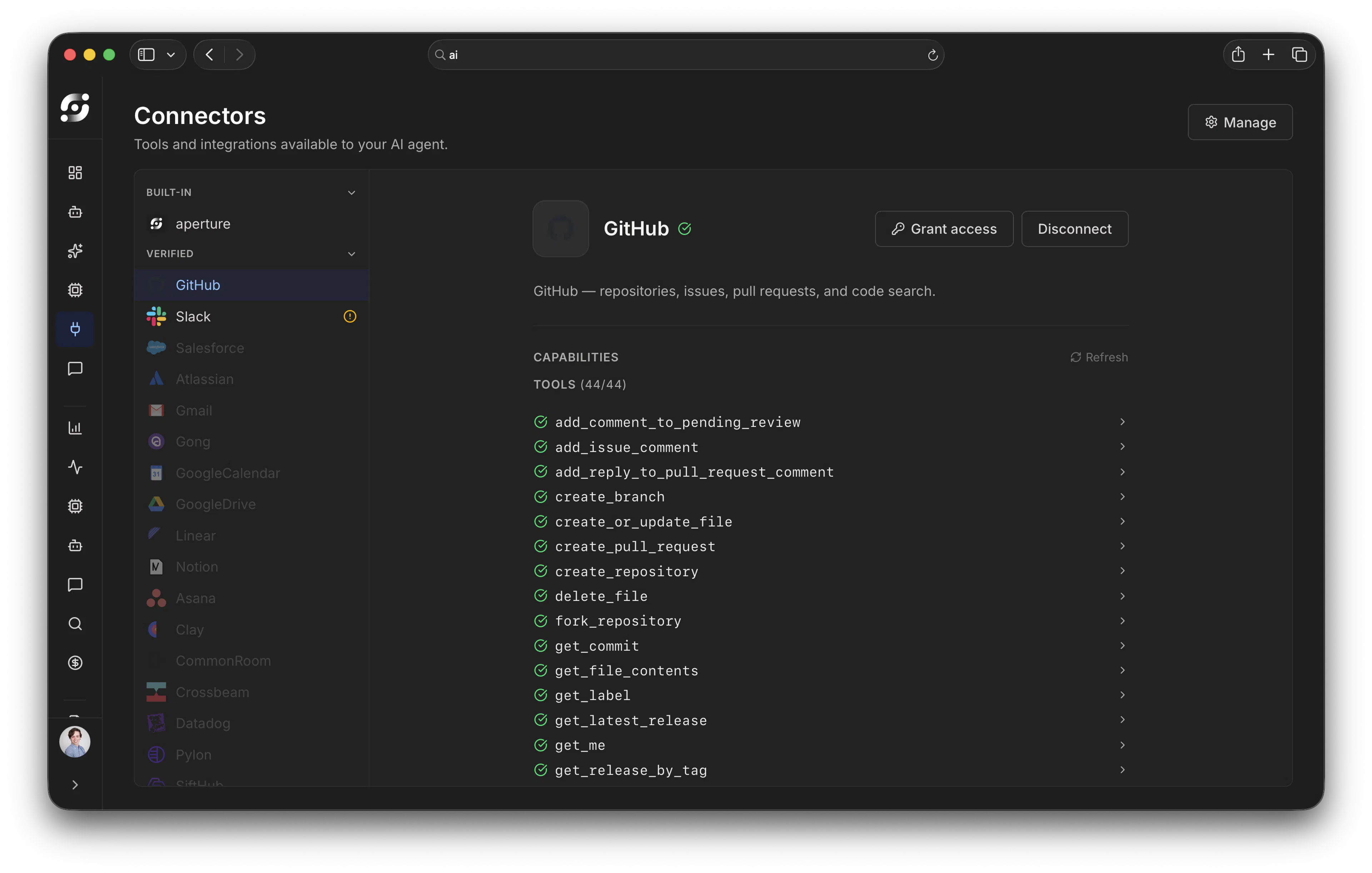Click the Manage button

click(1241, 123)
